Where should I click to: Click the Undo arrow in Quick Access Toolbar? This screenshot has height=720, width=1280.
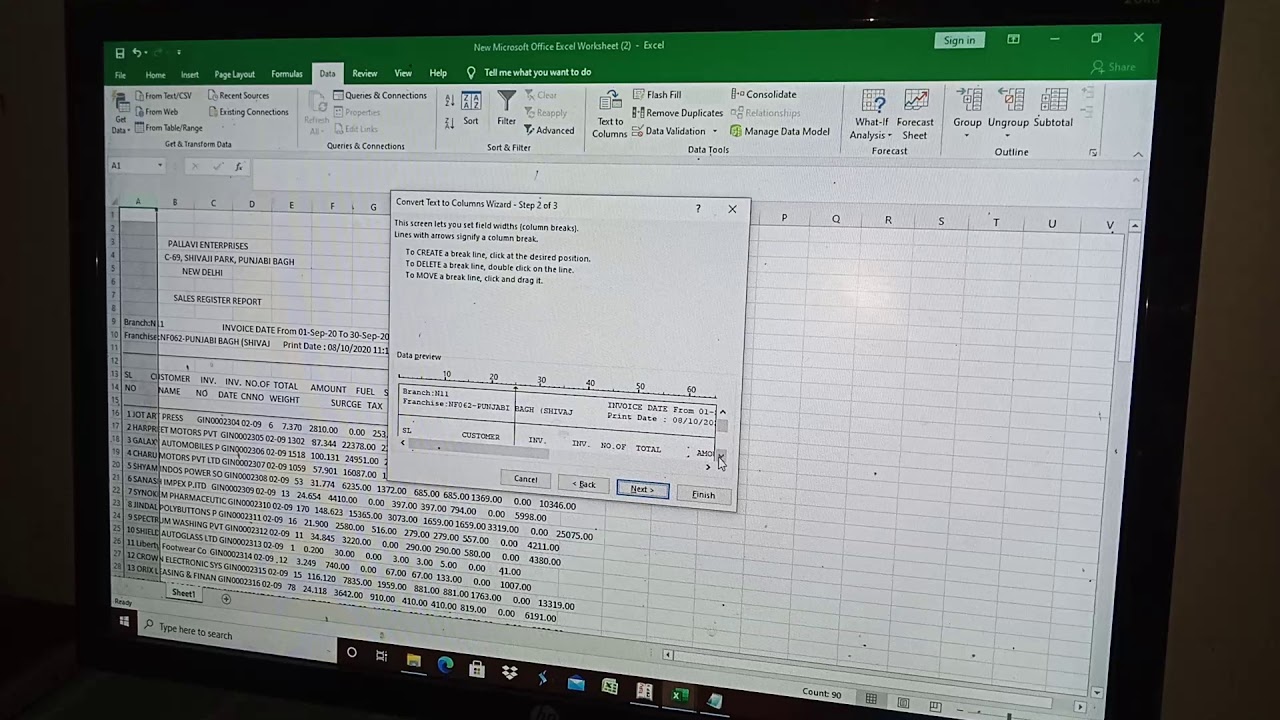coord(137,52)
